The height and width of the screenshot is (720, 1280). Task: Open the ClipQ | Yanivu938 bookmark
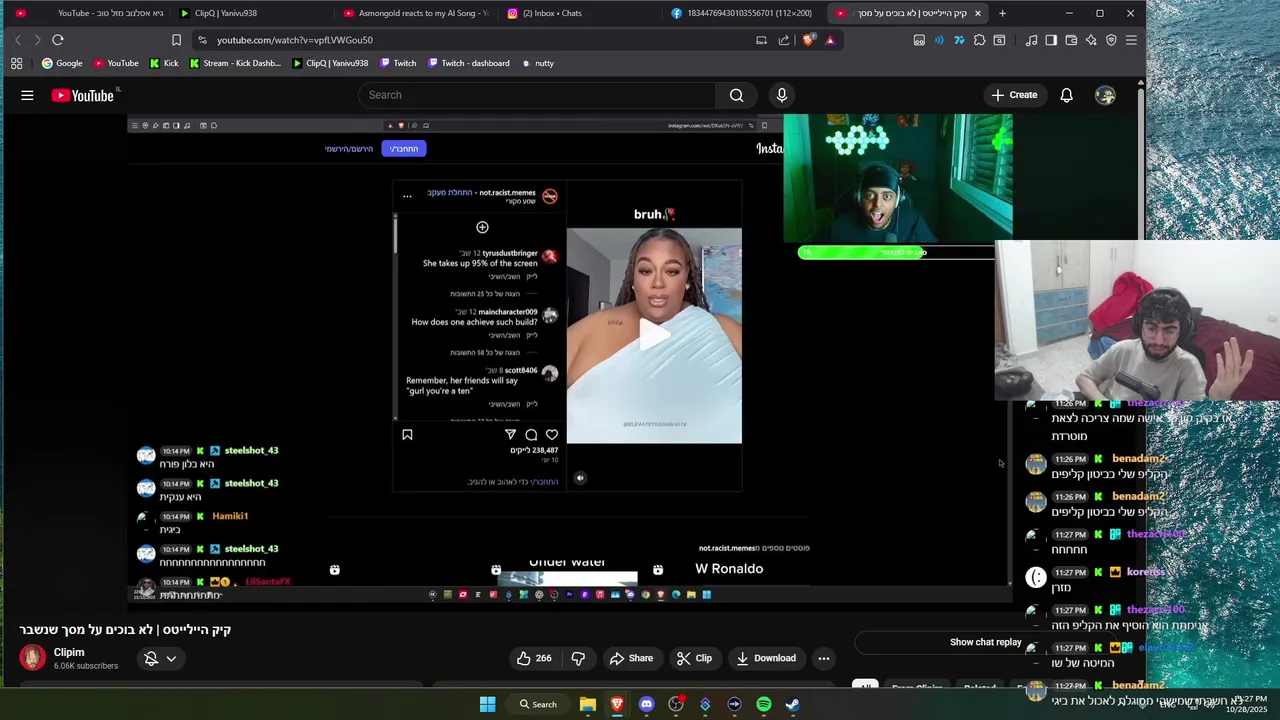330,63
